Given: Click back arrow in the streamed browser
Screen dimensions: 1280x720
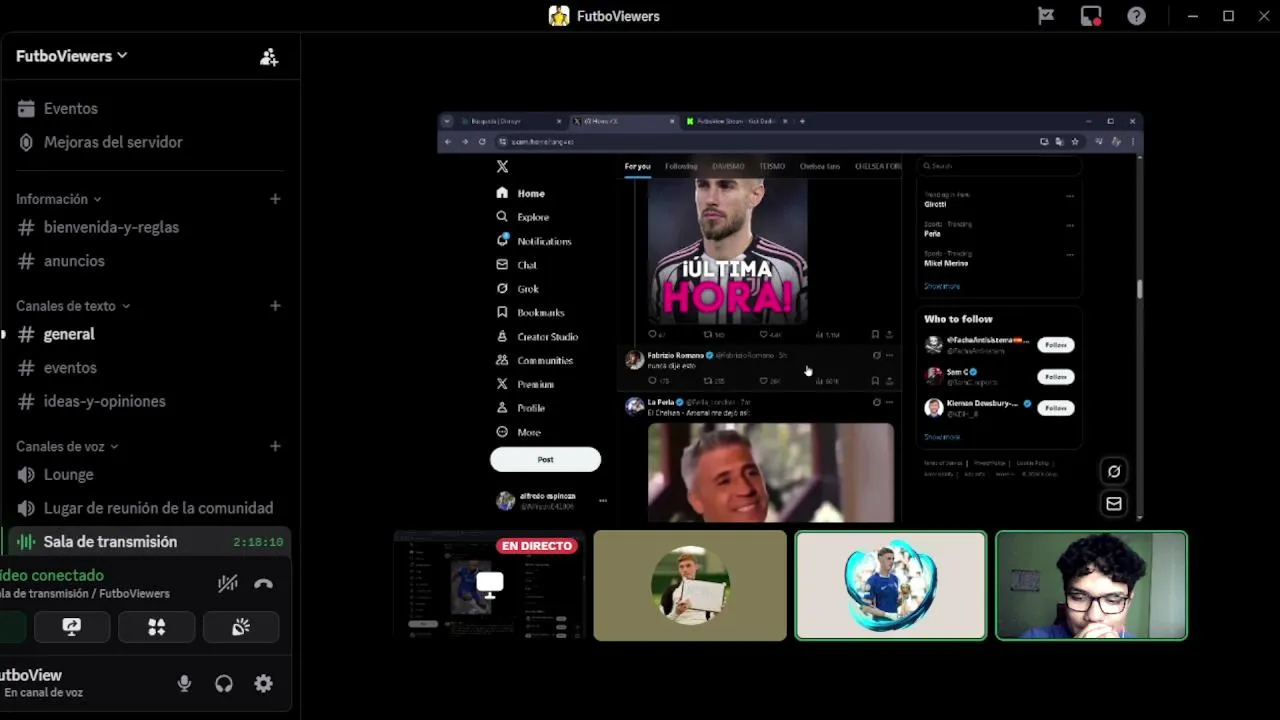Looking at the screenshot, I should pos(447,142).
